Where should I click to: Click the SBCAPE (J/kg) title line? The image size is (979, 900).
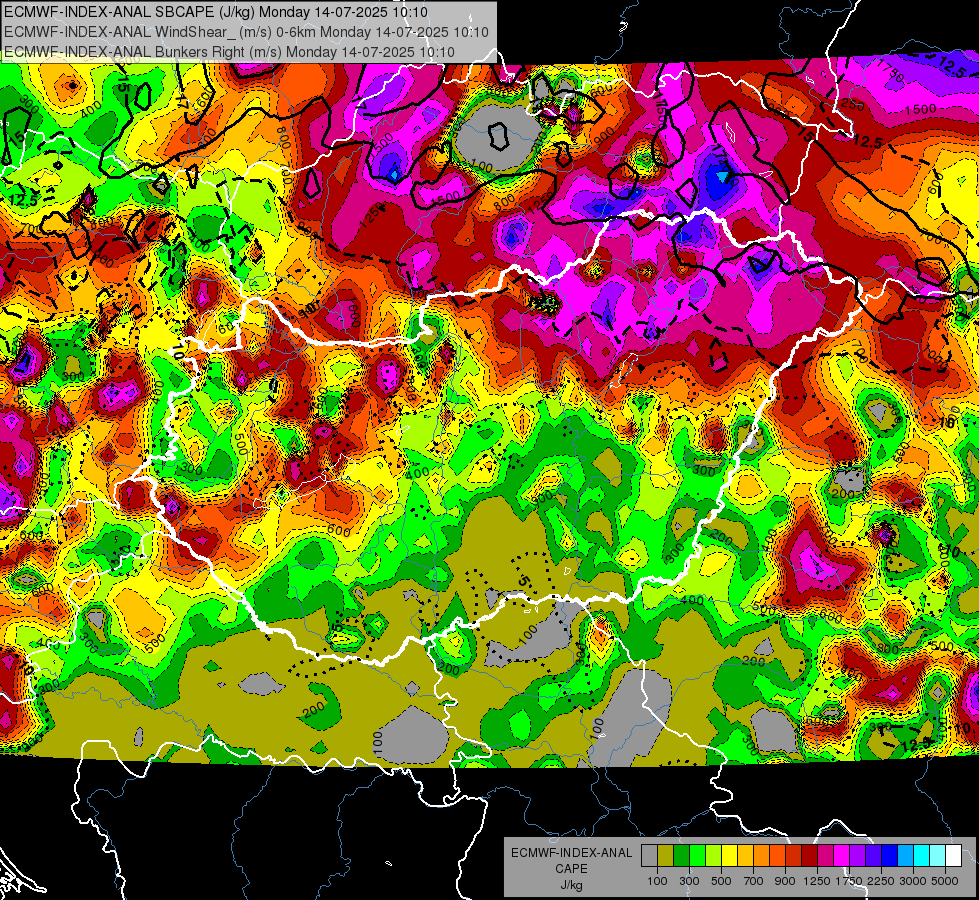click(215, 12)
